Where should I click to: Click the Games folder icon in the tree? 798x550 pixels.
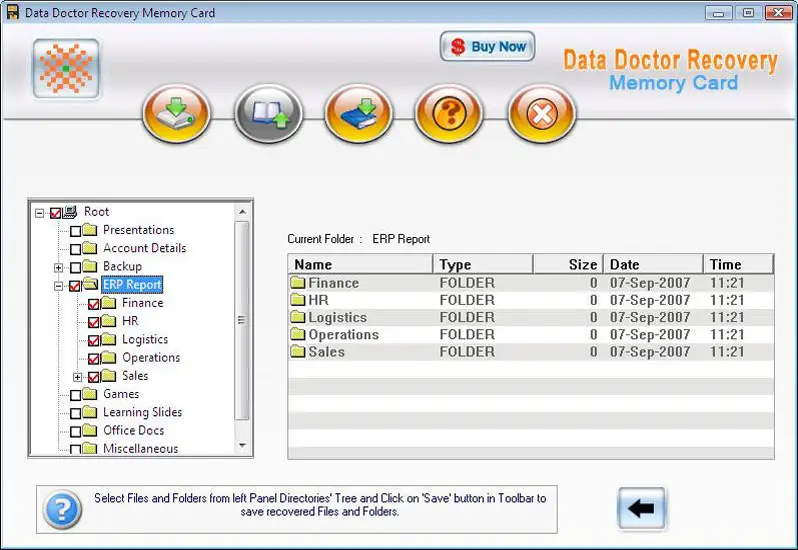tap(90, 394)
